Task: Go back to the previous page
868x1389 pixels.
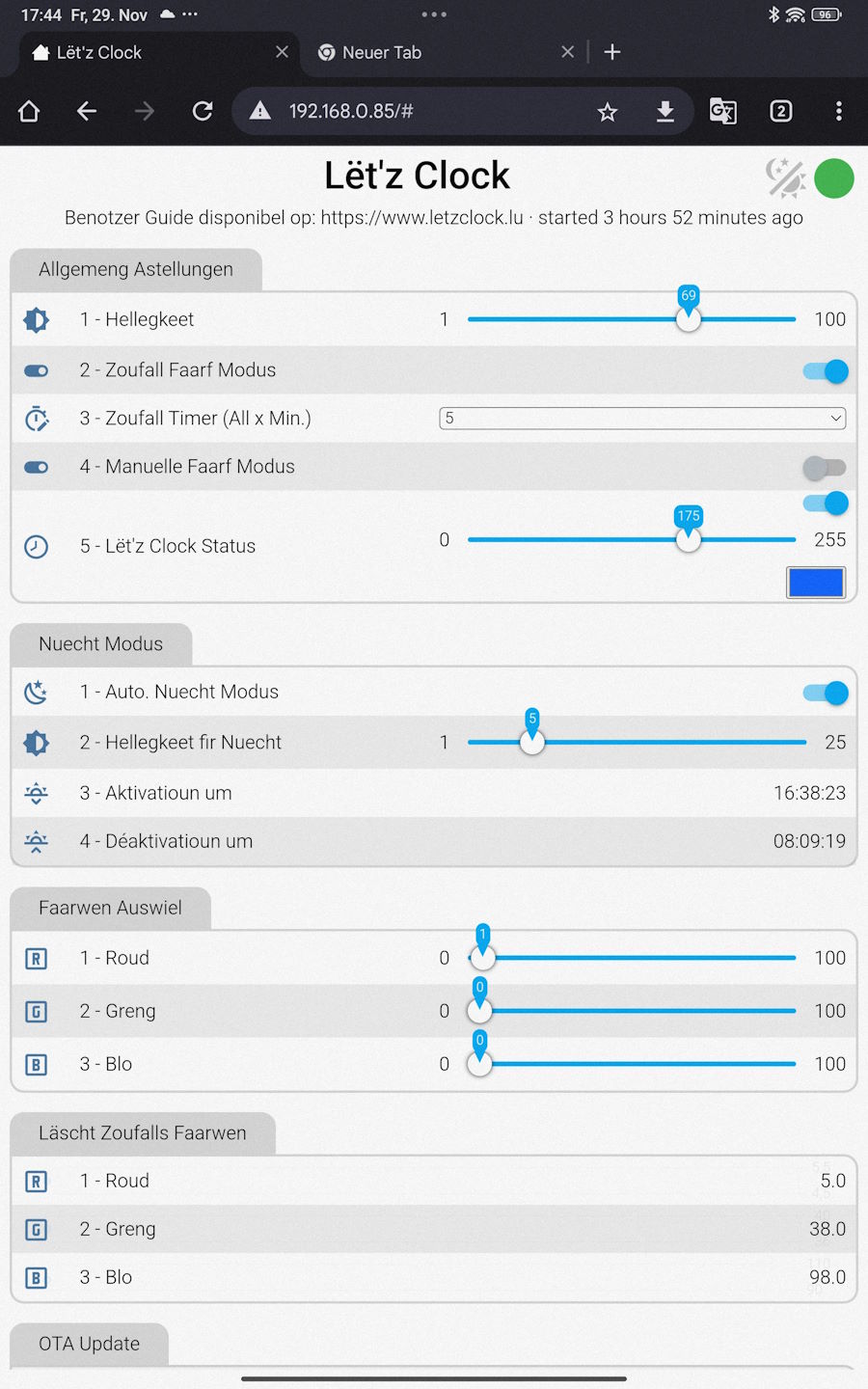Action: click(87, 112)
